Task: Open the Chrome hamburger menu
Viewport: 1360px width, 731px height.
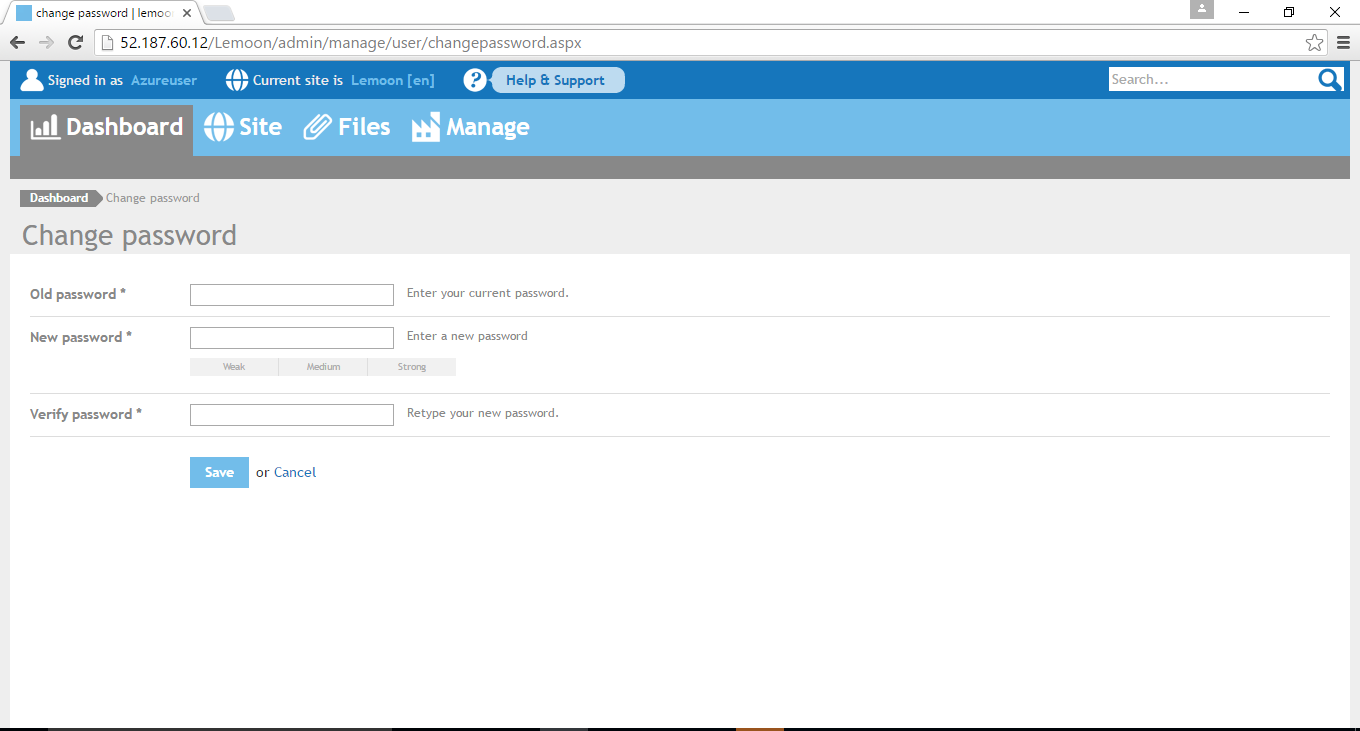Action: point(1343,43)
